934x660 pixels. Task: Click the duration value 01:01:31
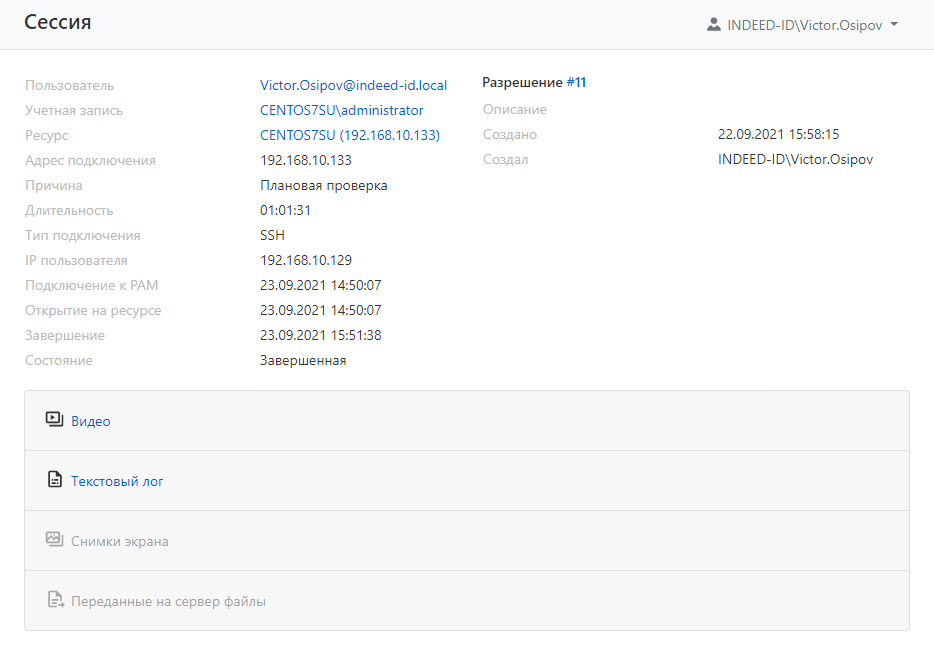[x=285, y=210]
